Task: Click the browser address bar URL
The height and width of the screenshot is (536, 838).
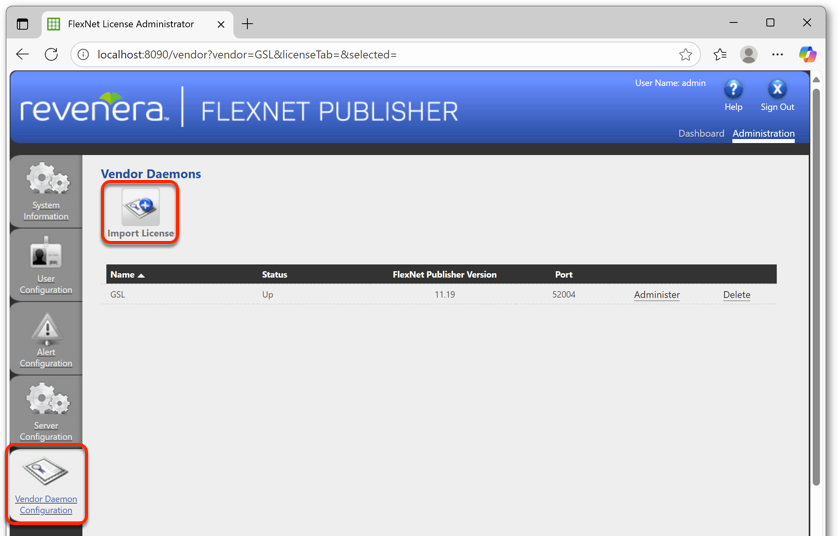Action: pos(247,55)
